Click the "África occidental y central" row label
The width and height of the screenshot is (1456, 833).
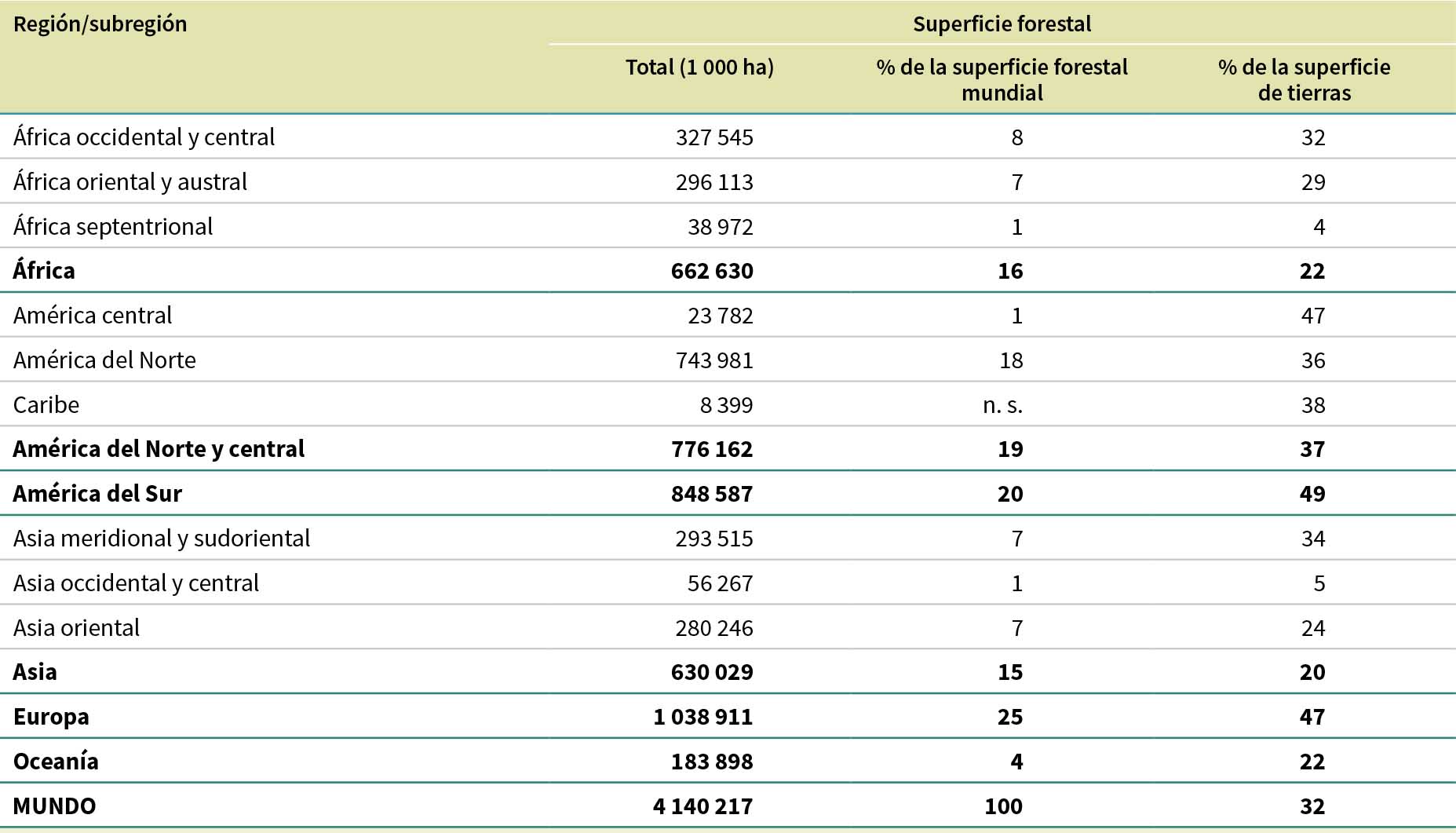coord(144,137)
